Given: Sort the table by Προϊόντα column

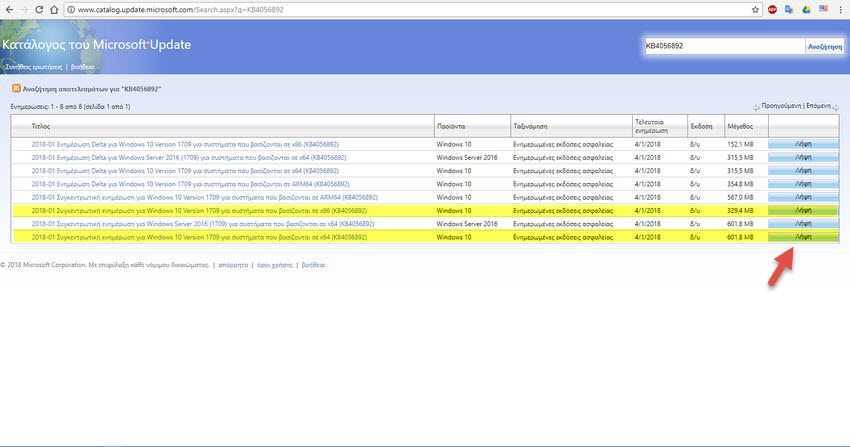Looking at the screenshot, I should (x=451, y=126).
